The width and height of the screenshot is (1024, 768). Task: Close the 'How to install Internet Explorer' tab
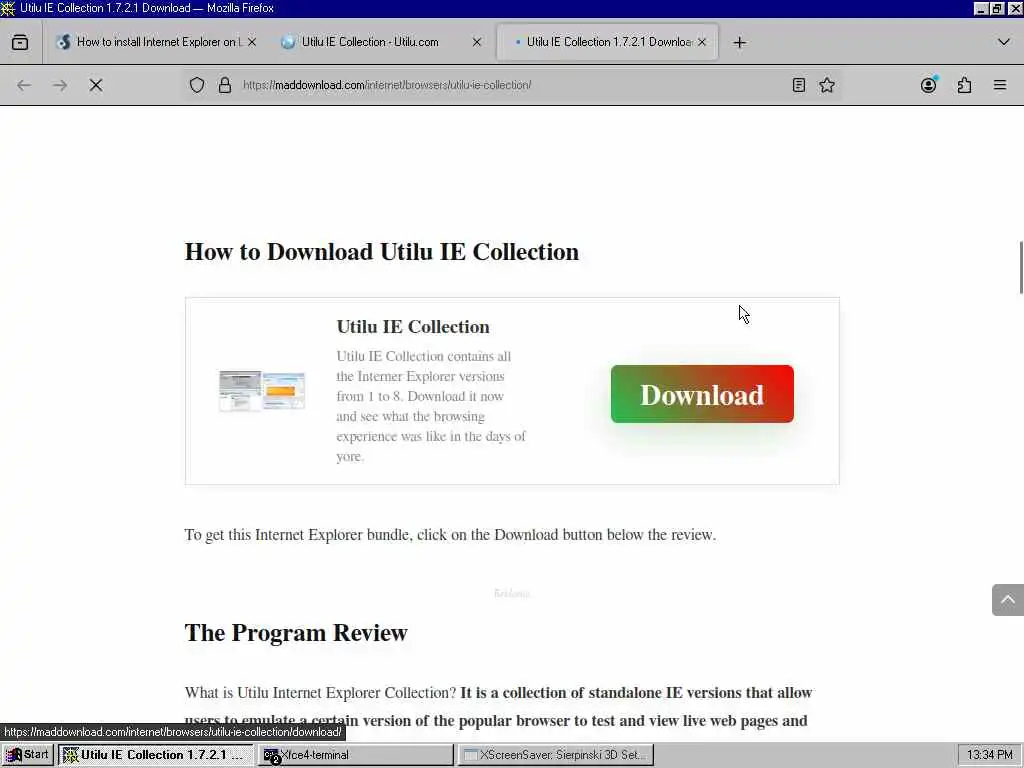point(252,42)
